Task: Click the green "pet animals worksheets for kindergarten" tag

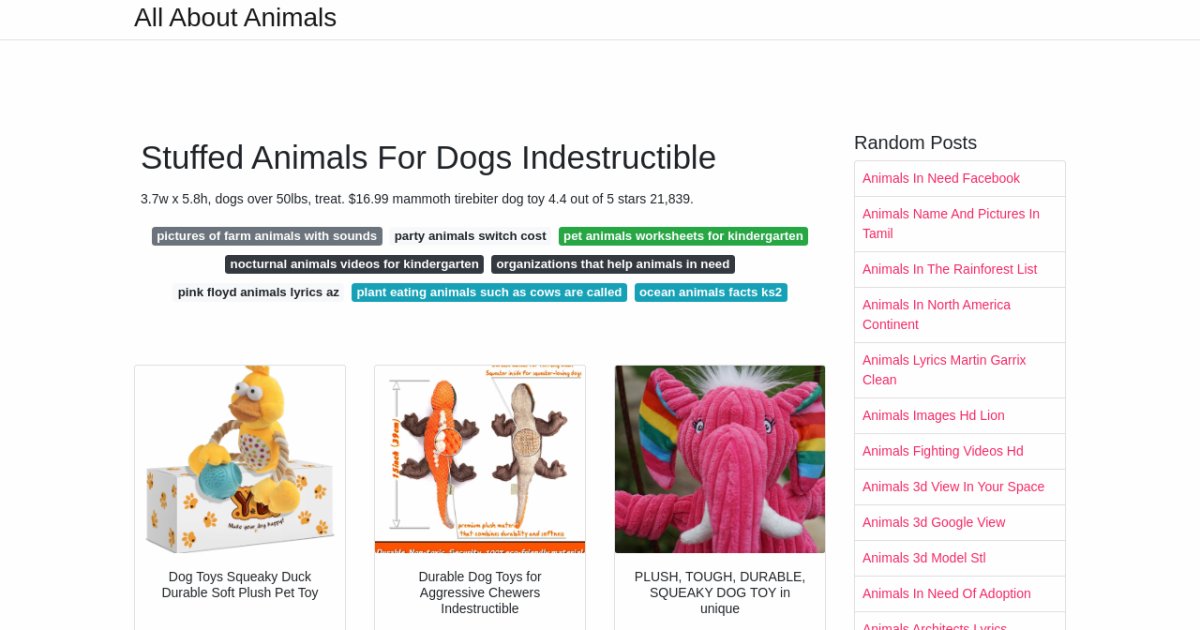Action: [683, 236]
